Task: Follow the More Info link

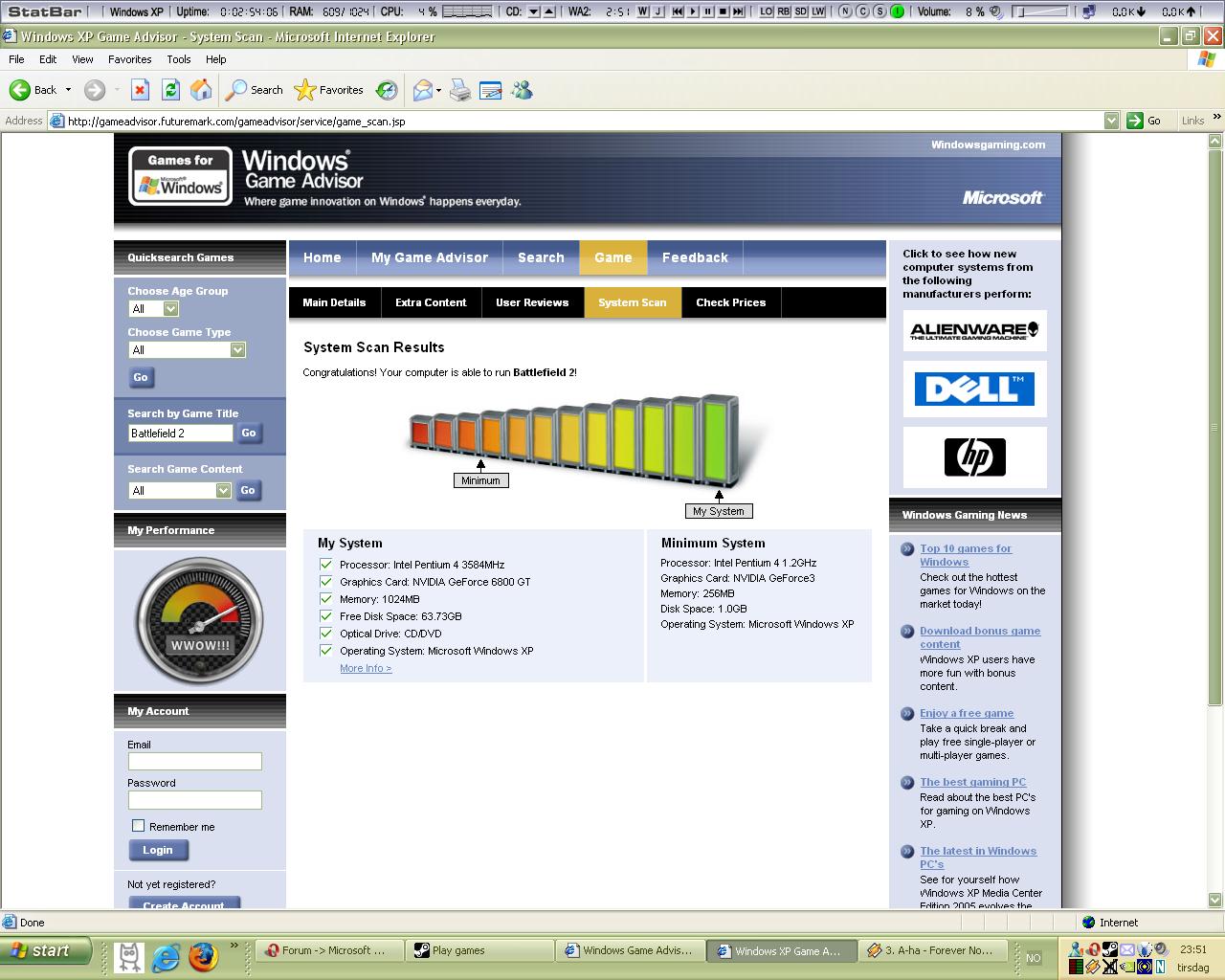Action: pyautogui.click(x=366, y=668)
